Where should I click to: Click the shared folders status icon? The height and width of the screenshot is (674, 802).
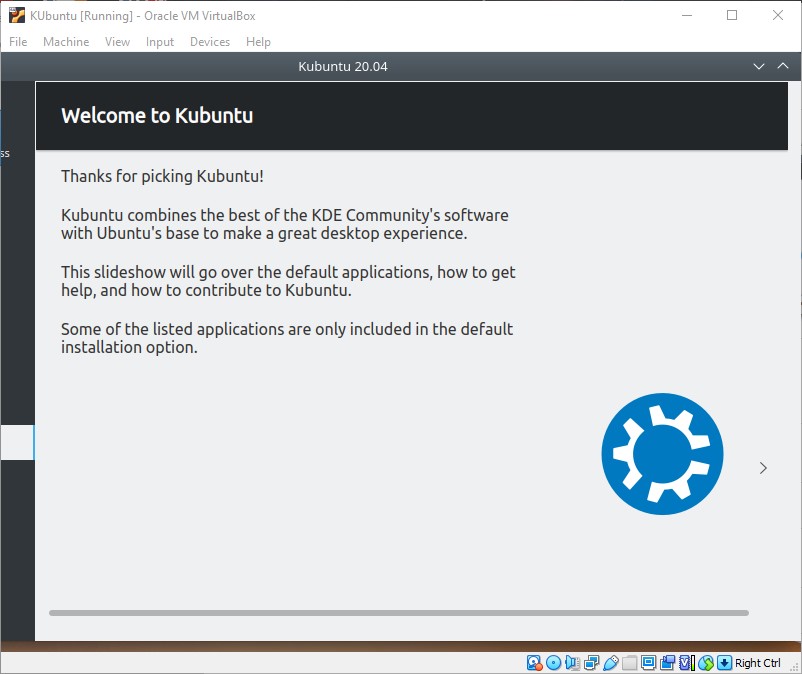click(x=630, y=663)
